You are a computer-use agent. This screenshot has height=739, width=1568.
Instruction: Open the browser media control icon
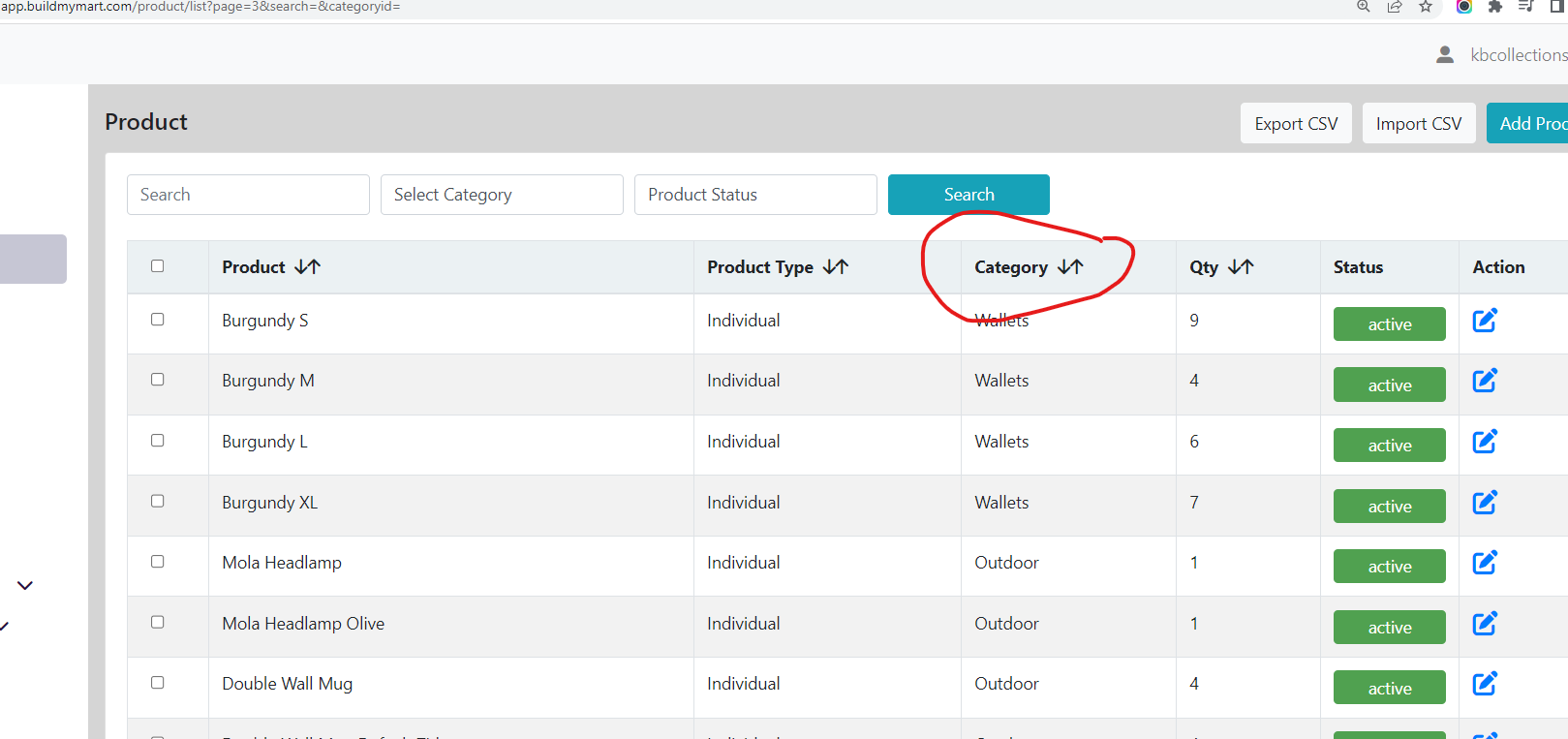(1526, 7)
